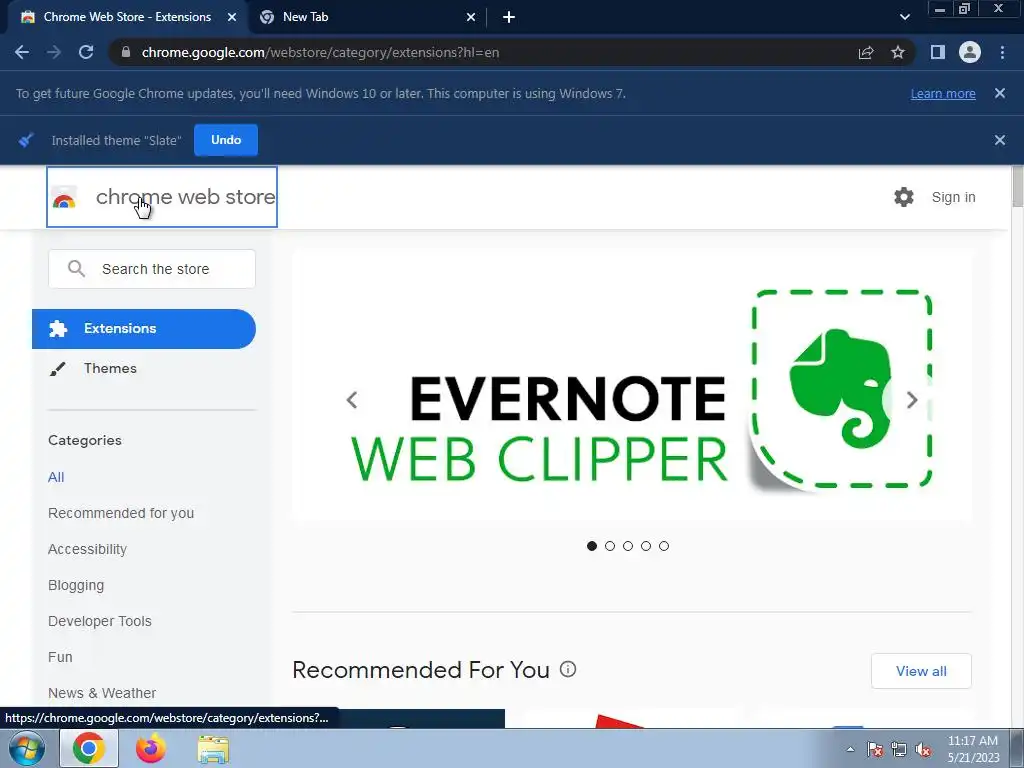Click the network tray icon

(899, 750)
